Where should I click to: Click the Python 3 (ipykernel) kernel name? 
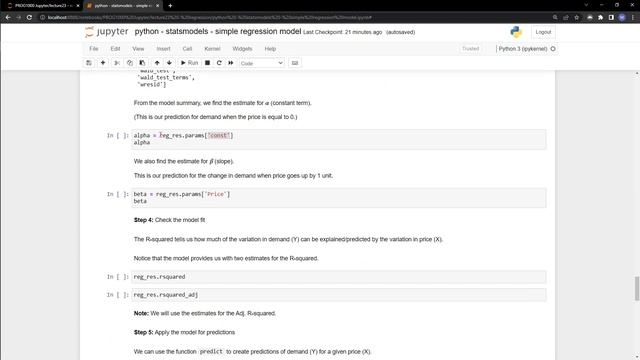pyautogui.click(x=523, y=49)
